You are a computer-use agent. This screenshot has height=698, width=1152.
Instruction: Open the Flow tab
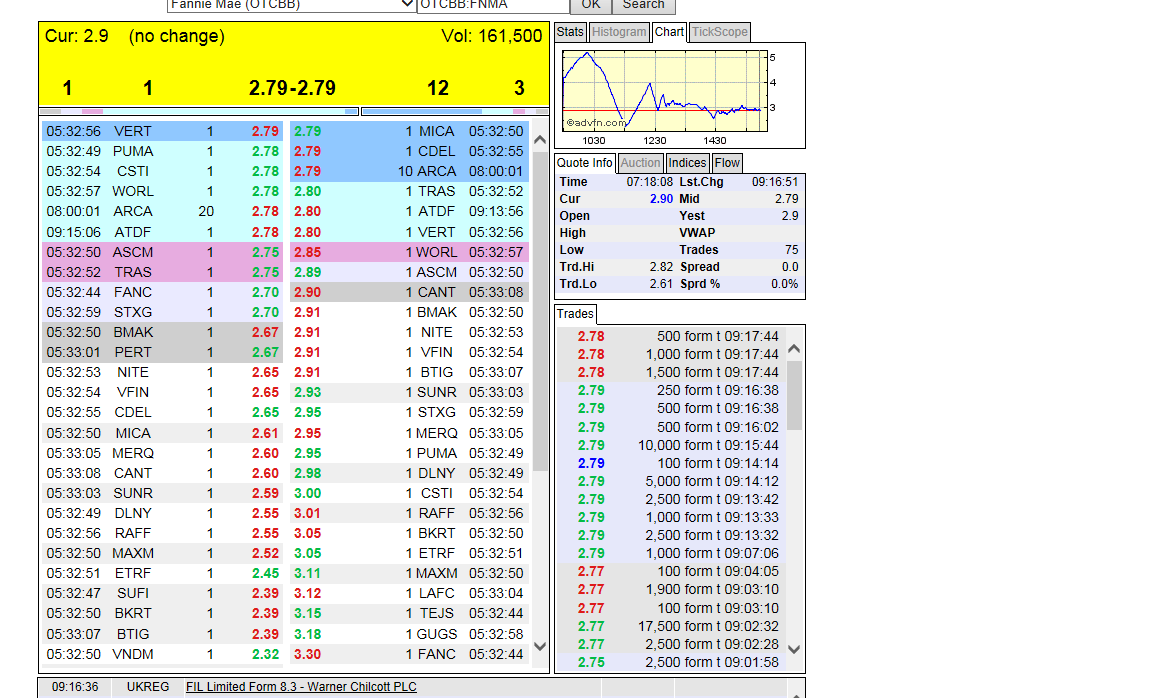click(727, 162)
